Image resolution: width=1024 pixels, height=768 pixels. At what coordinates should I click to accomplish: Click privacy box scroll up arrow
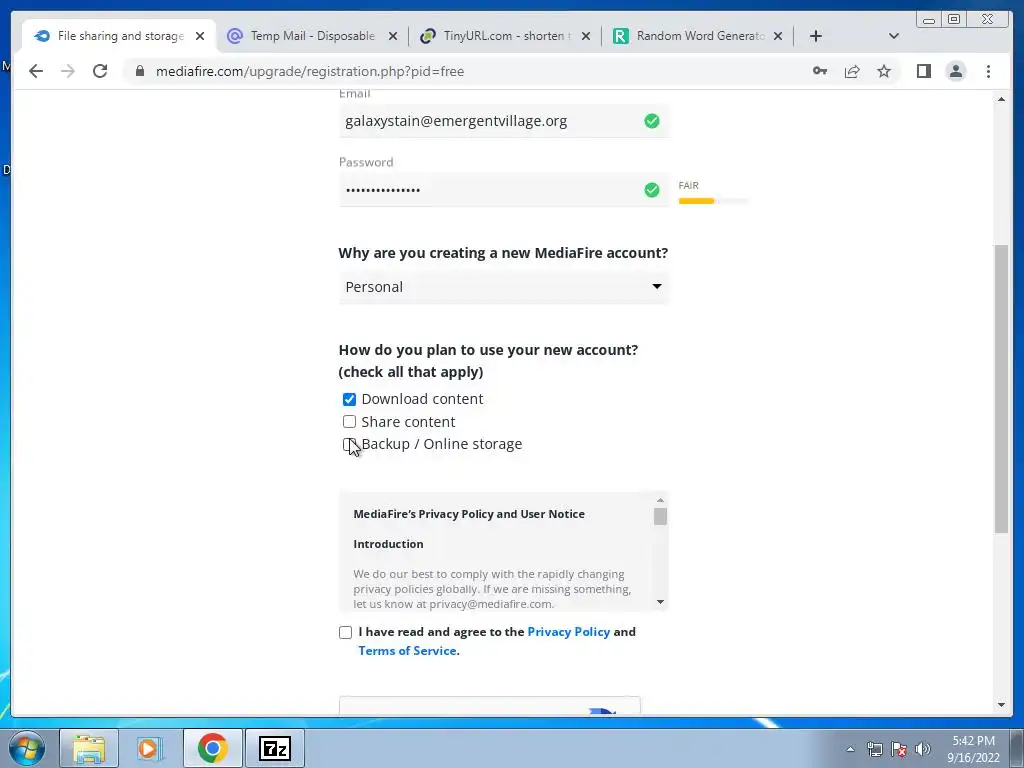point(660,500)
